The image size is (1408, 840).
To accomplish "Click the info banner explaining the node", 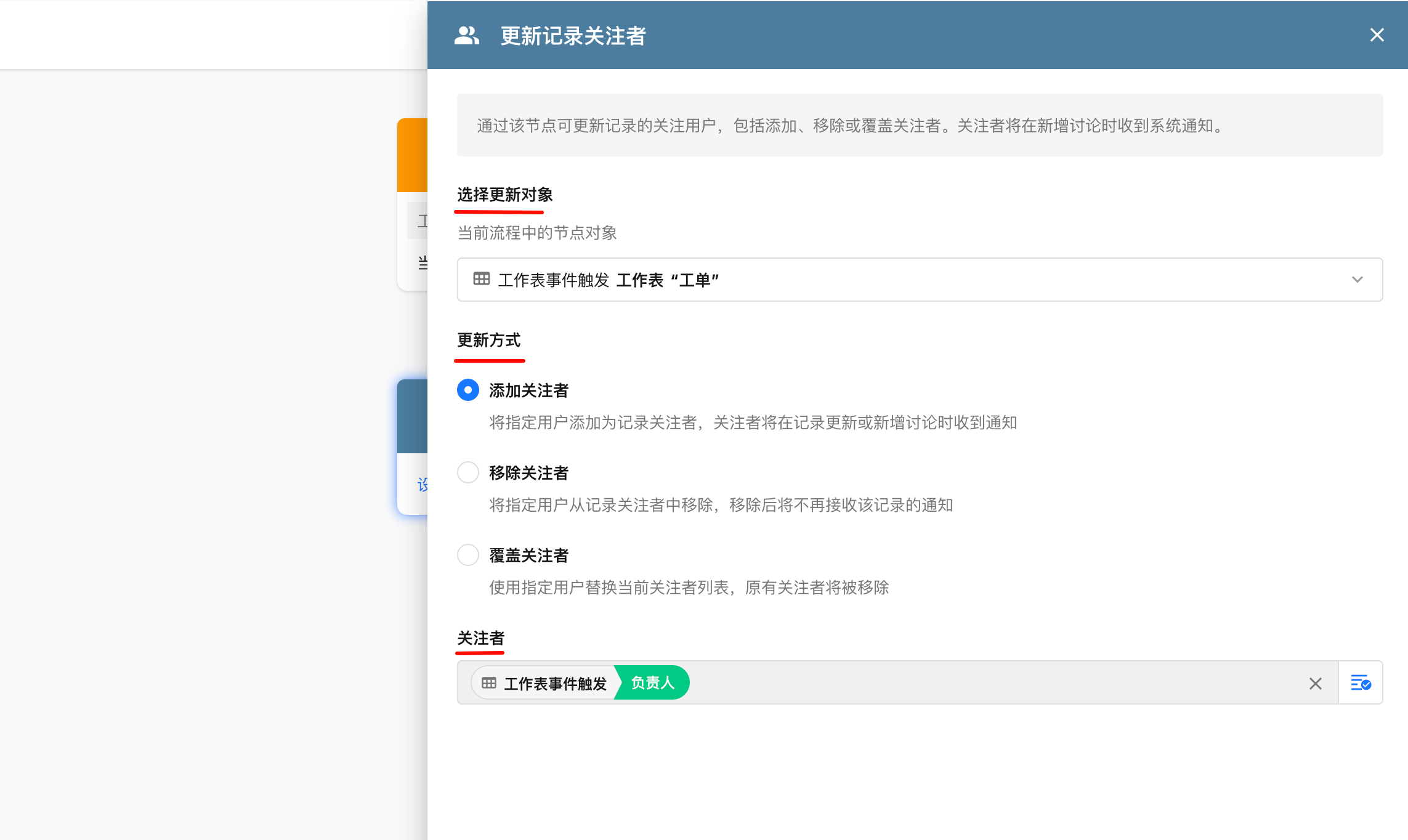I will (920, 125).
